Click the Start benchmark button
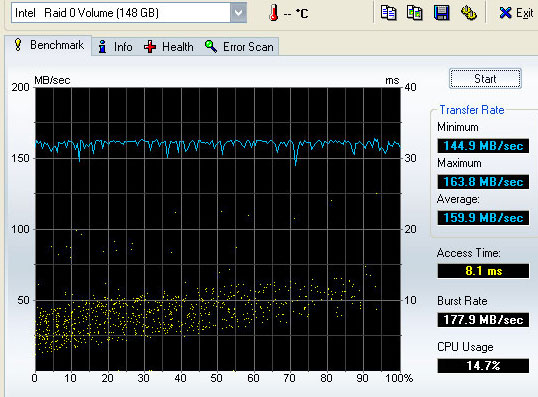 pos(485,79)
